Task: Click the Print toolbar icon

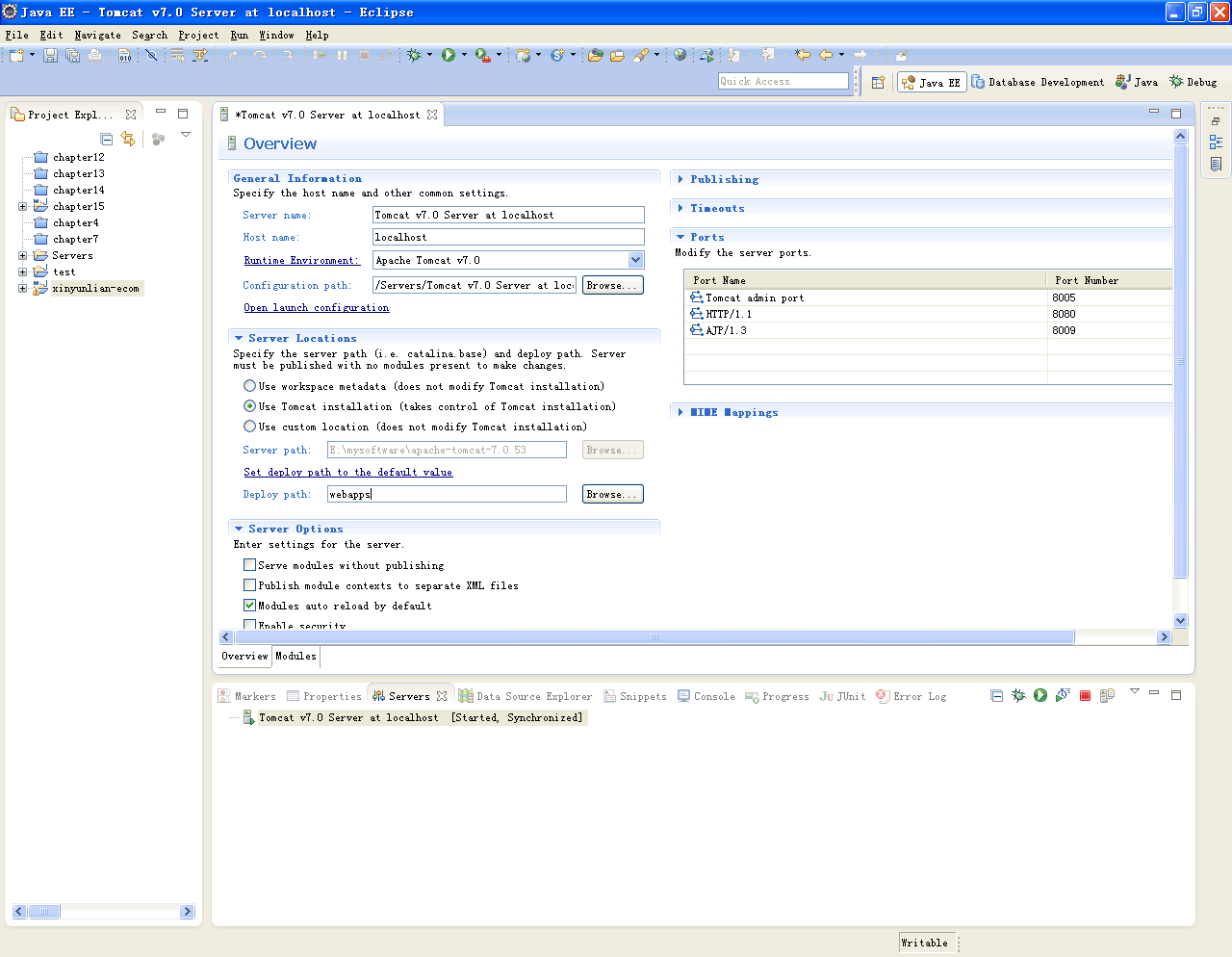Action: tap(94, 56)
